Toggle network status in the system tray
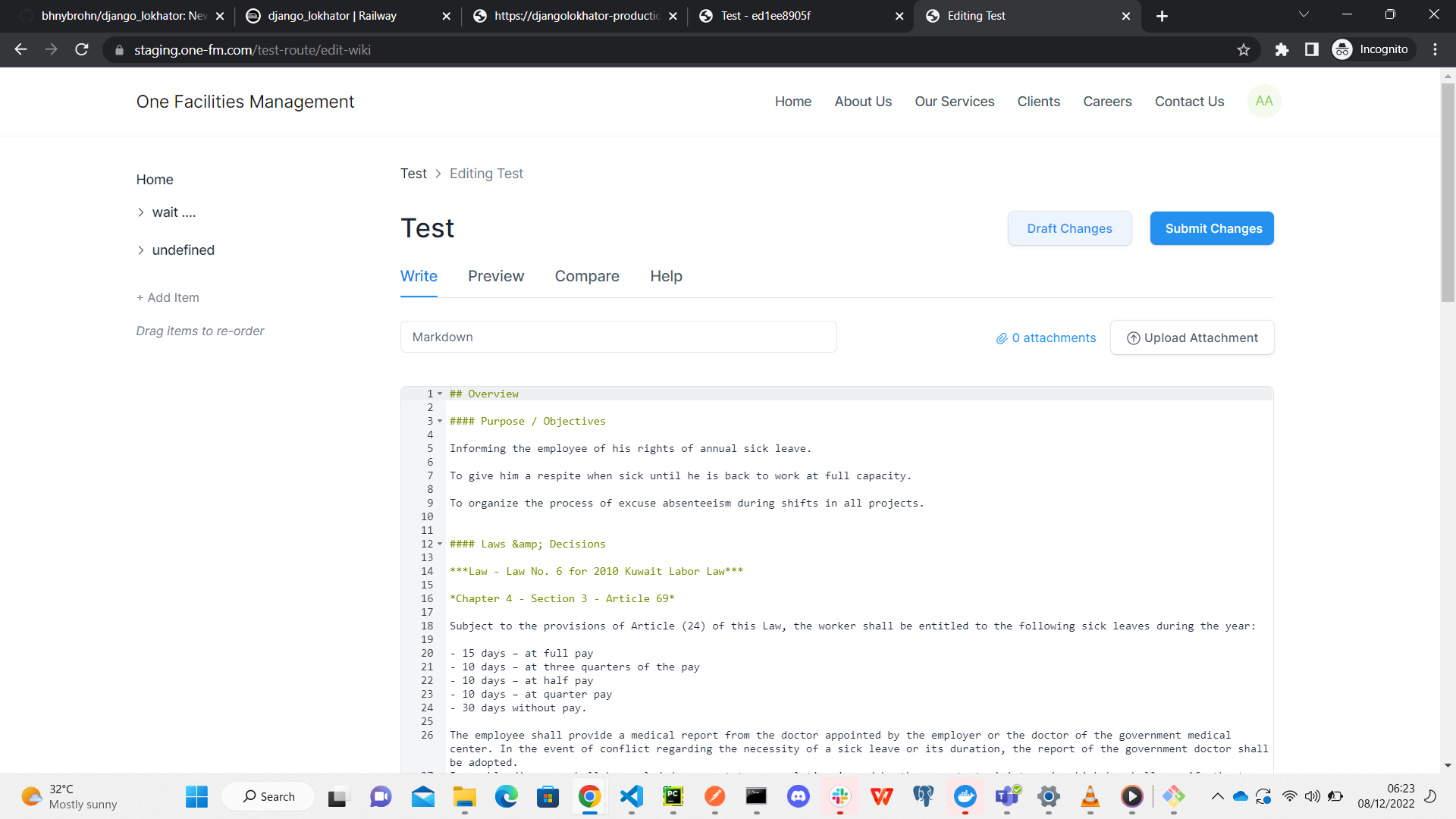Screen dimensions: 1456x819 [x=1289, y=797]
